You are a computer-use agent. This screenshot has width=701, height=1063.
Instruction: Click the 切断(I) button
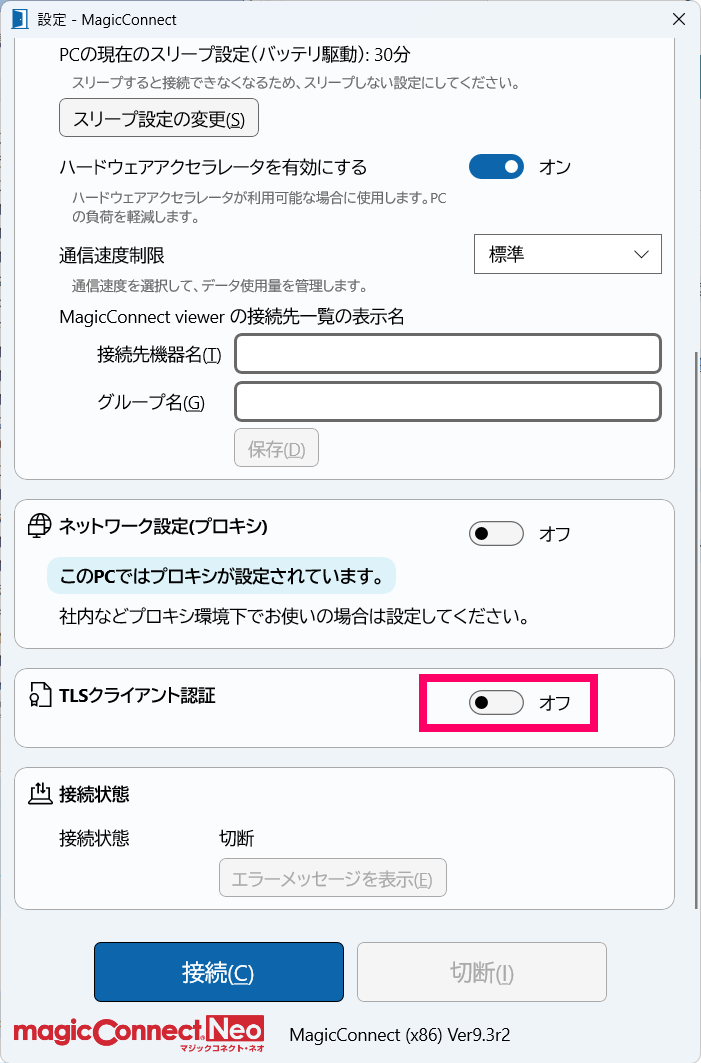482,972
